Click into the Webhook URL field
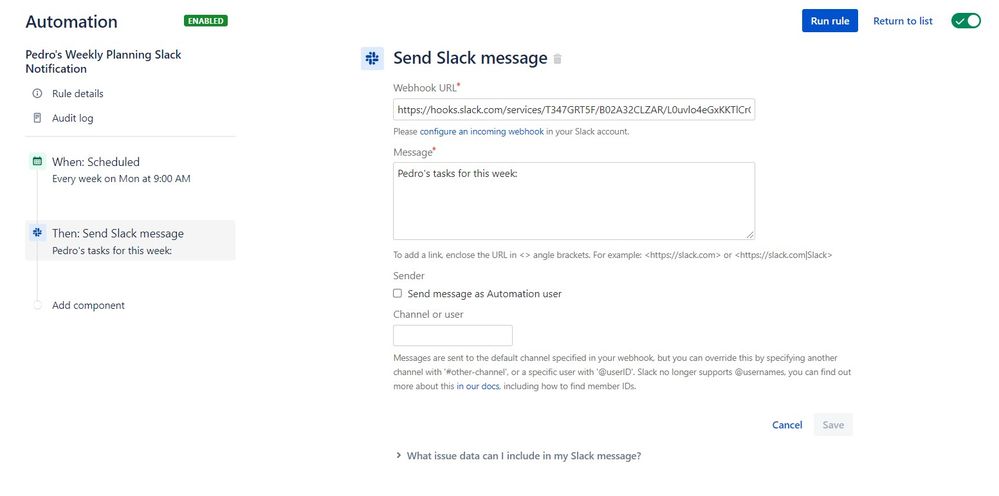Screen dimensions: 999x496 [574, 110]
